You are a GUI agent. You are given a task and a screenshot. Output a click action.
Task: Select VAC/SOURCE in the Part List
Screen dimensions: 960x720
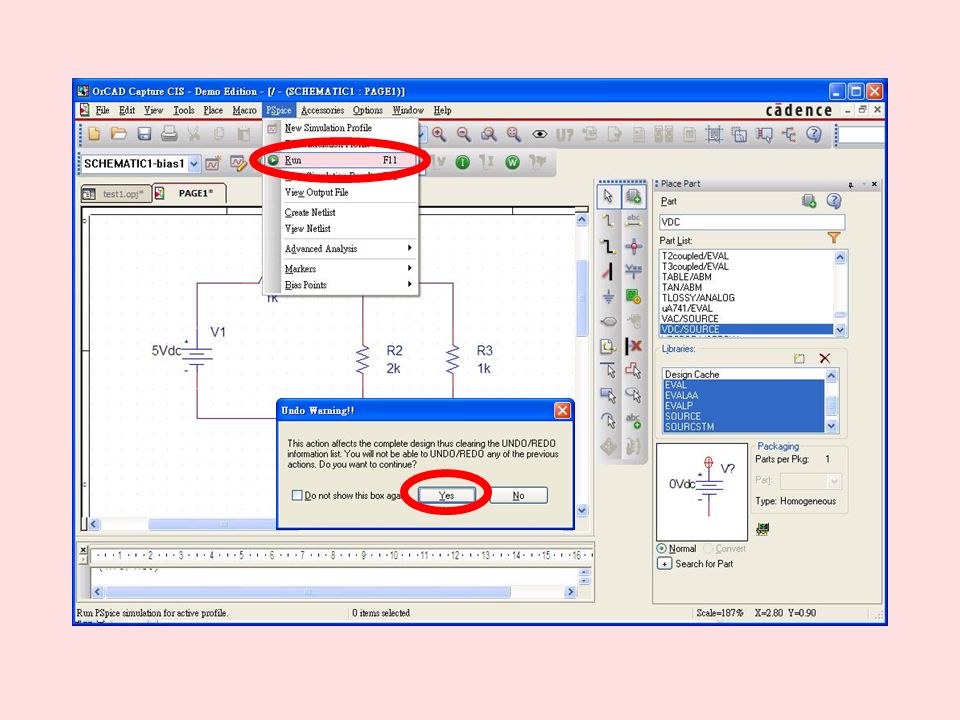pos(747,318)
